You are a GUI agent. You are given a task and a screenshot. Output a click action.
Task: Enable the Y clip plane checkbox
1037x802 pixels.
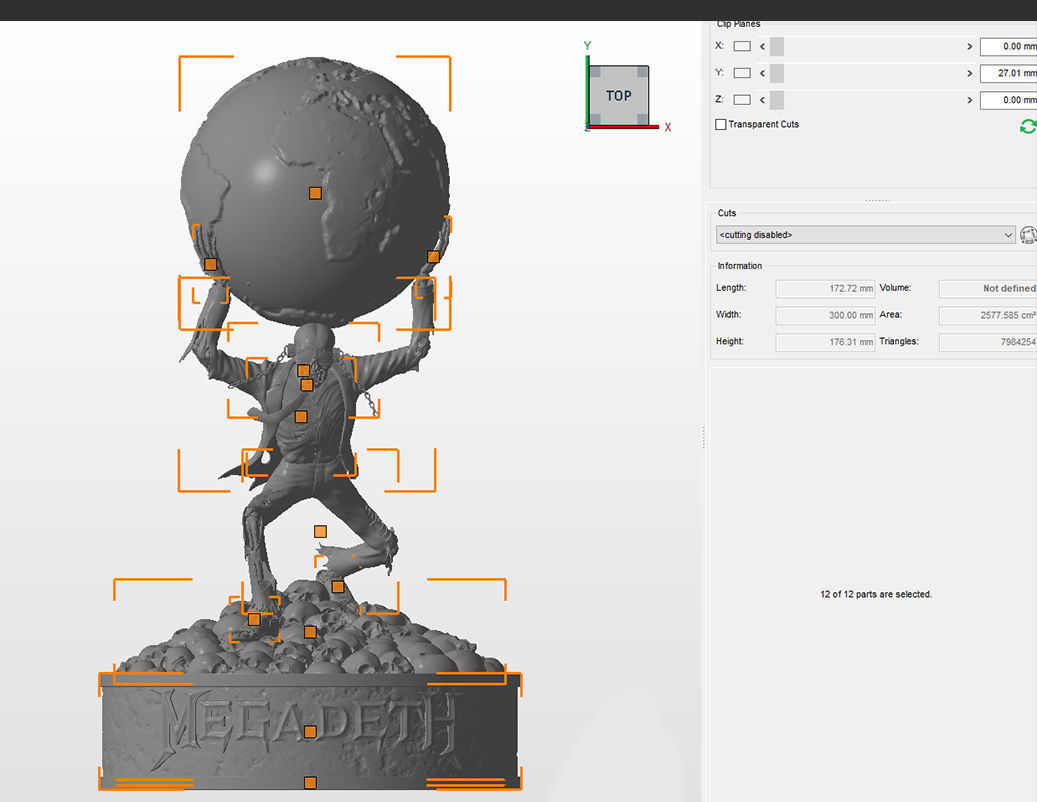tap(742, 72)
